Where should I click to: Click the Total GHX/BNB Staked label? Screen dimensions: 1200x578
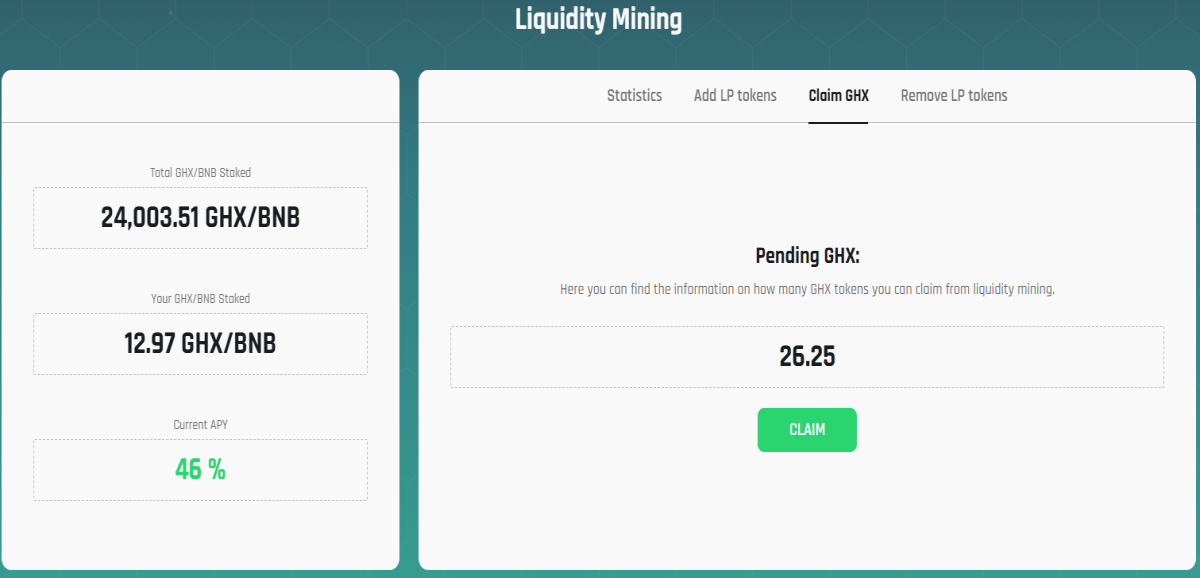click(200, 173)
